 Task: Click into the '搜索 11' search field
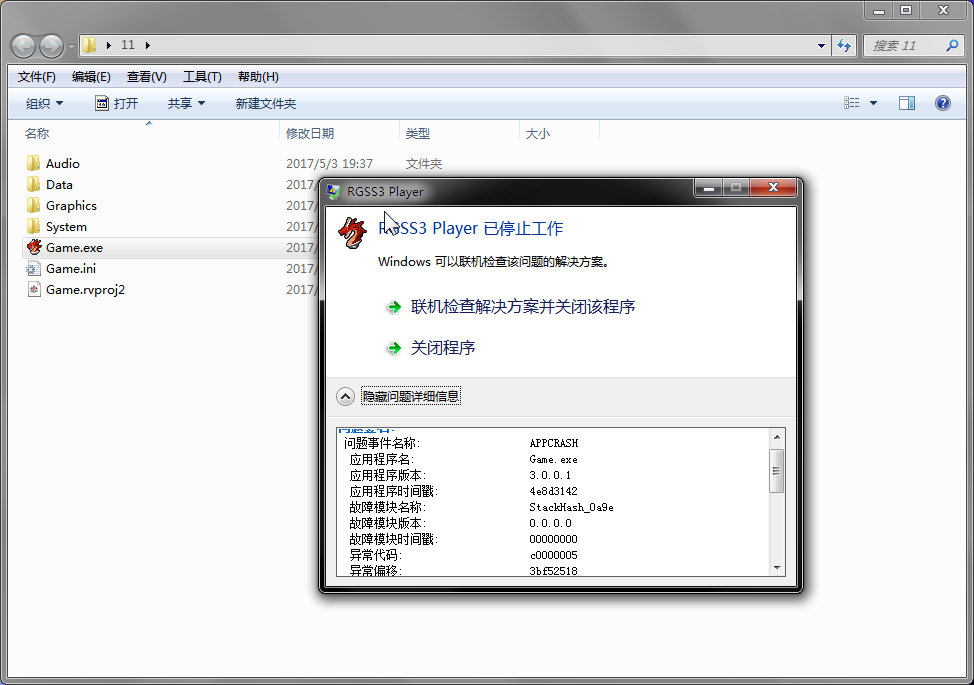904,45
